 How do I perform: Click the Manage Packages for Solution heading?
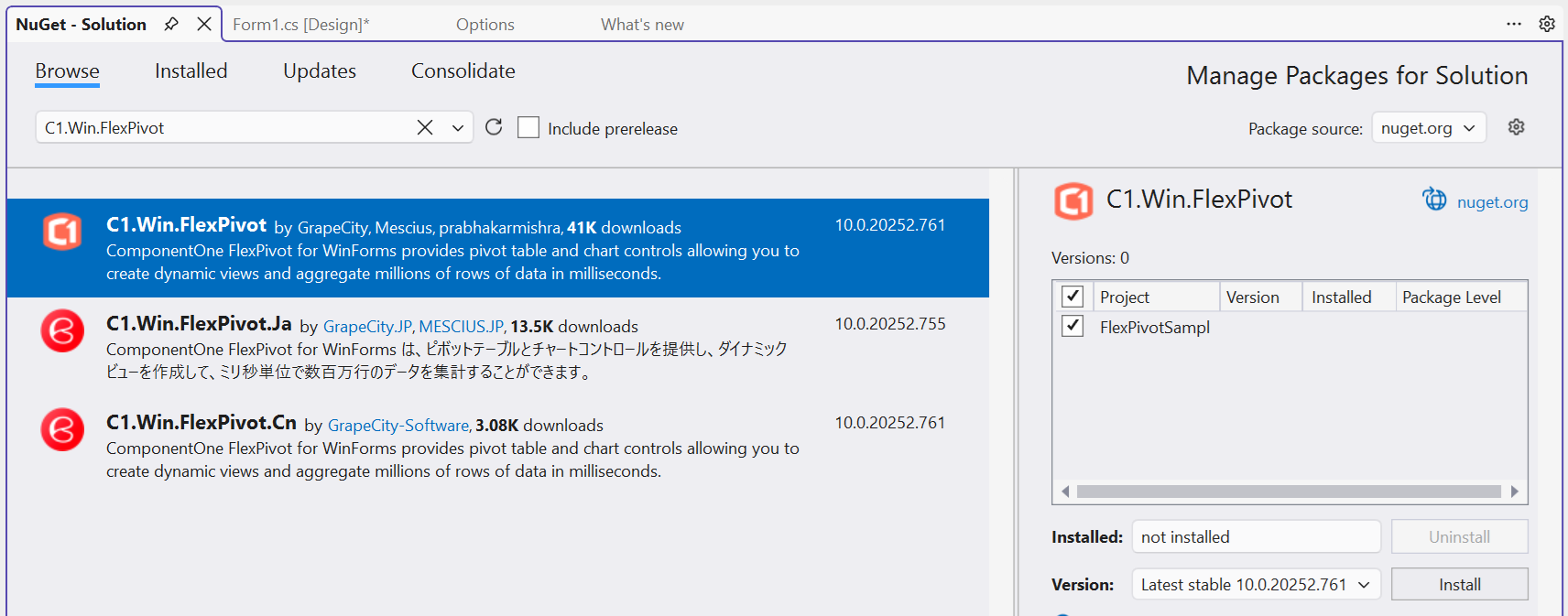coord(1357,75)
